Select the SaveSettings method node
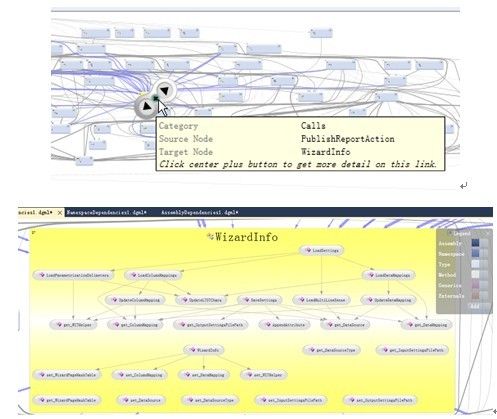Screen dimensions: 497x419 point(260,300)
